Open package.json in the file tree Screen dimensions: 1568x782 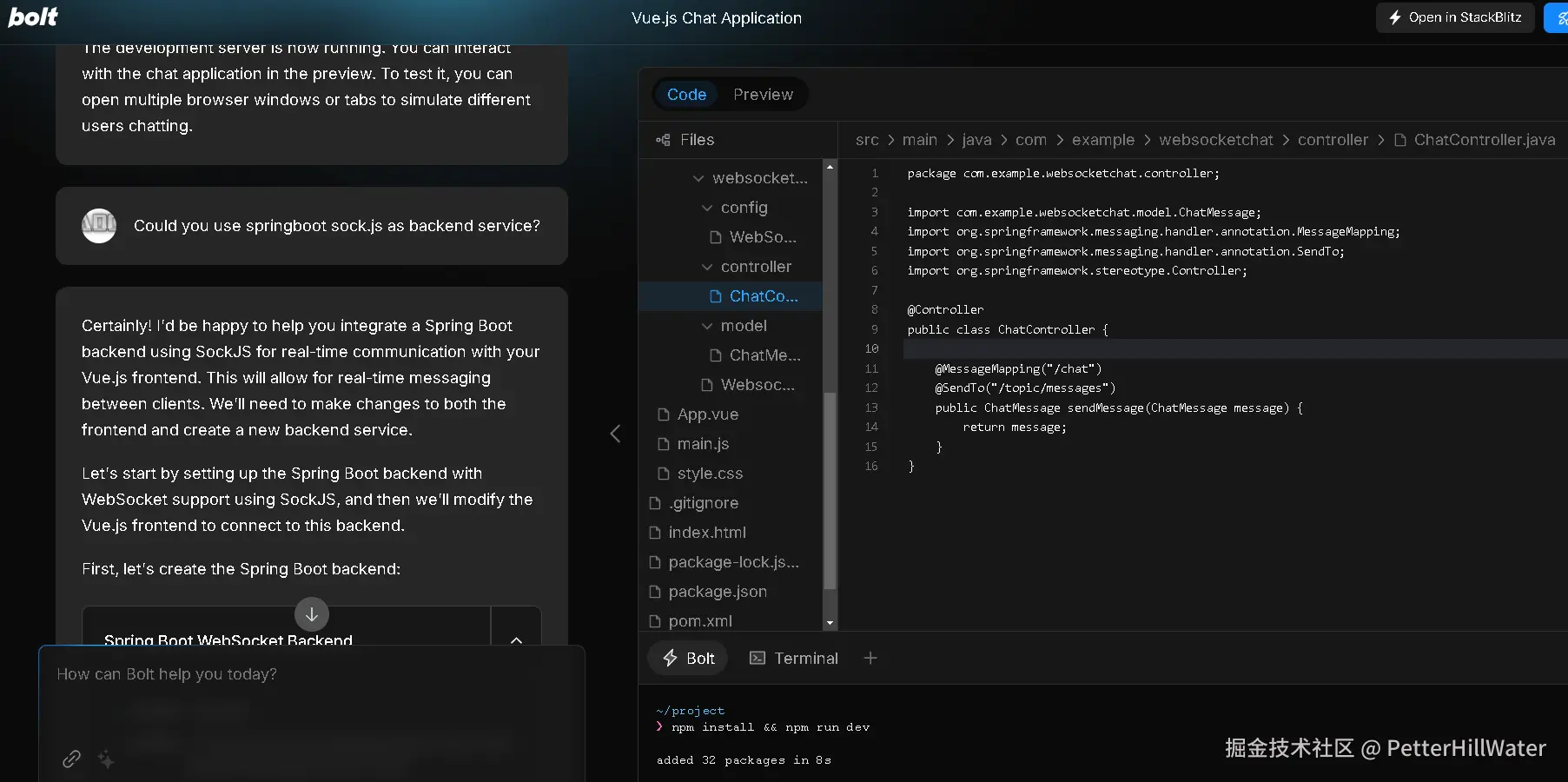coord(708,592)
